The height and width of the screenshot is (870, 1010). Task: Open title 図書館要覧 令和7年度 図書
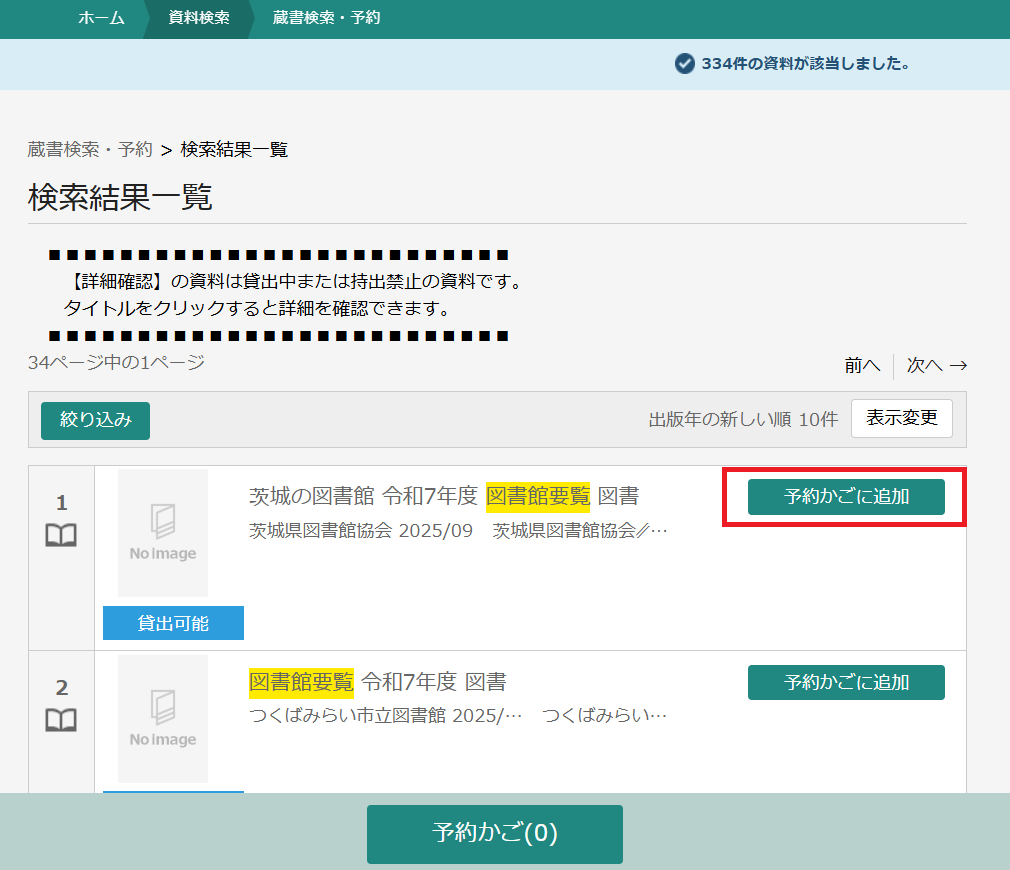[377, 682]
